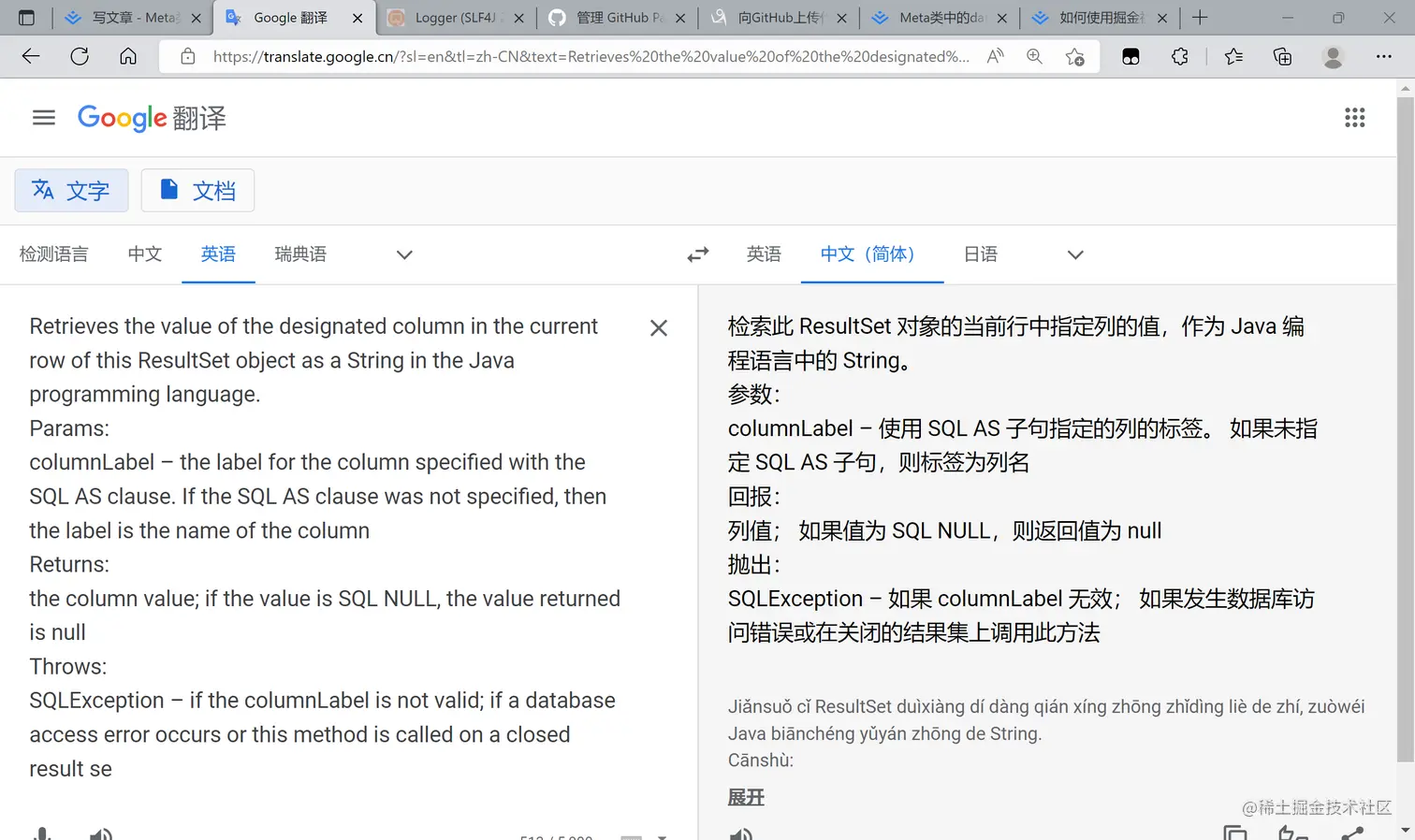The height and width of the screenshot is (840, 1415).
Task: Close the 写文章 tab
Action: 196,18
